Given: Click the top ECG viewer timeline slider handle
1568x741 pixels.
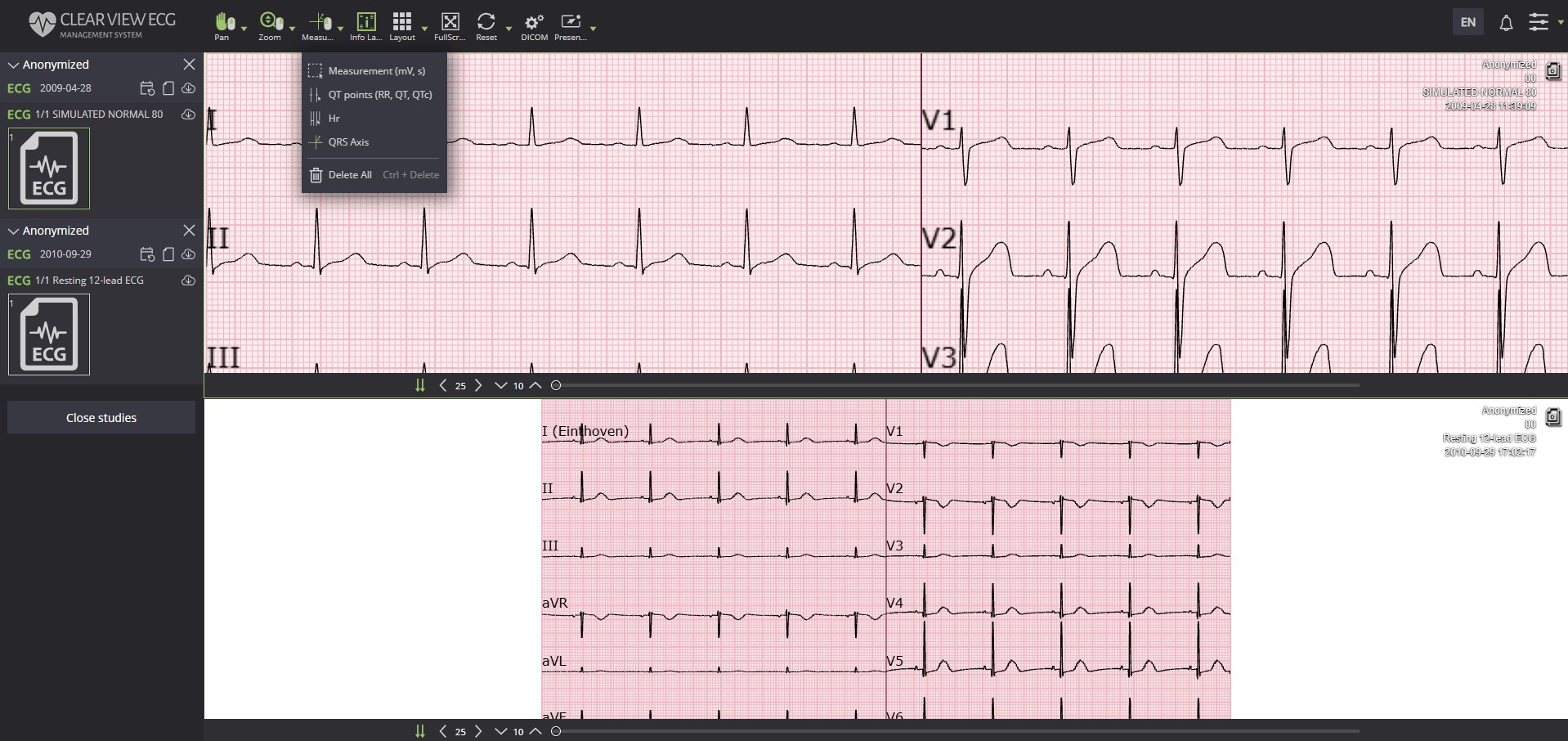Looking at the screenshot, I should tap(556, 385).
